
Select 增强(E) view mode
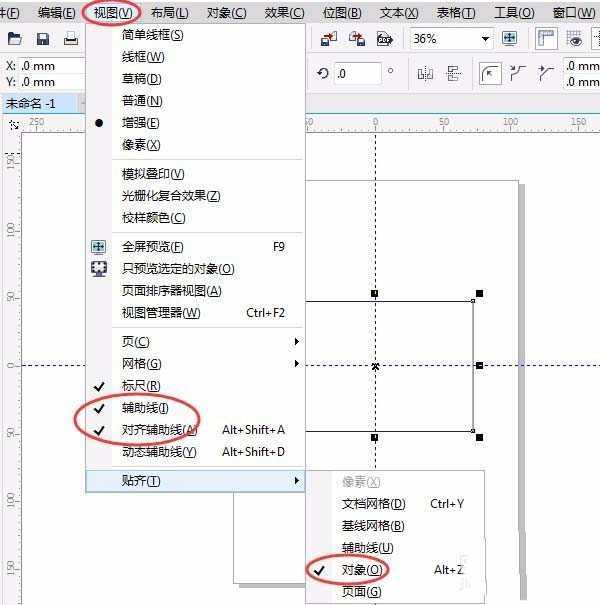coord(196,123)
